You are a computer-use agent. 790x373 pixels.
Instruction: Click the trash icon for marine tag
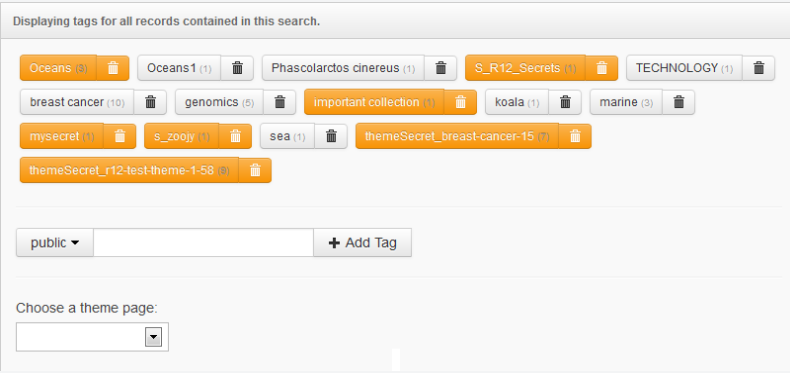coord(679,102)
